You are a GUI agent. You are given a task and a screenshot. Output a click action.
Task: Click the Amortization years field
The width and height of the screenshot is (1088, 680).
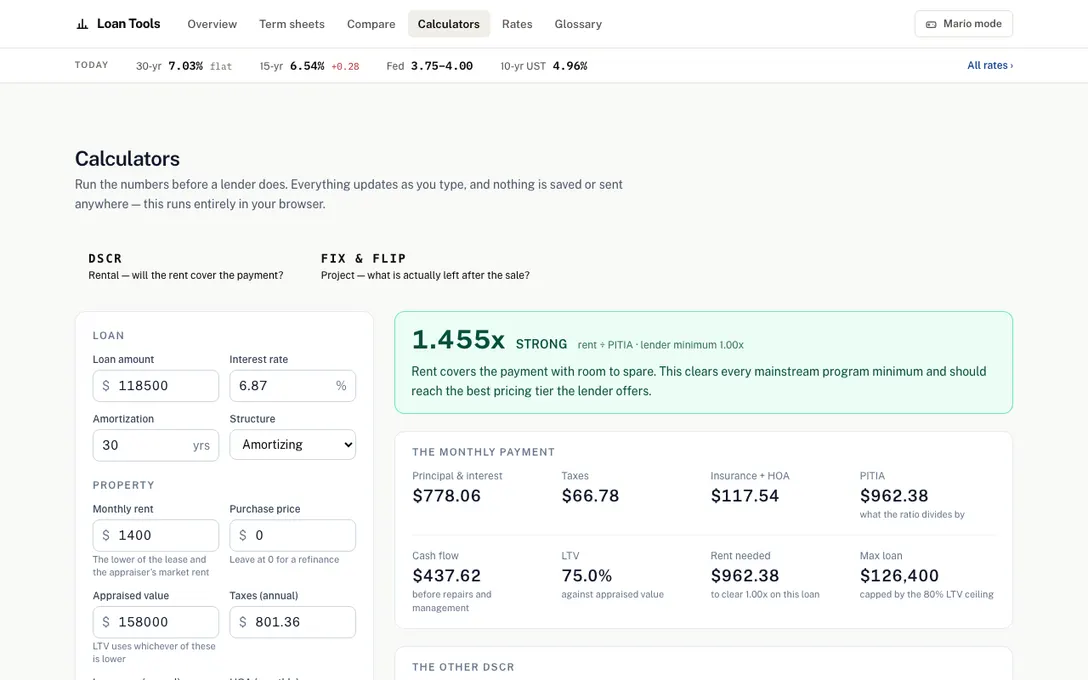pos(155,445)
